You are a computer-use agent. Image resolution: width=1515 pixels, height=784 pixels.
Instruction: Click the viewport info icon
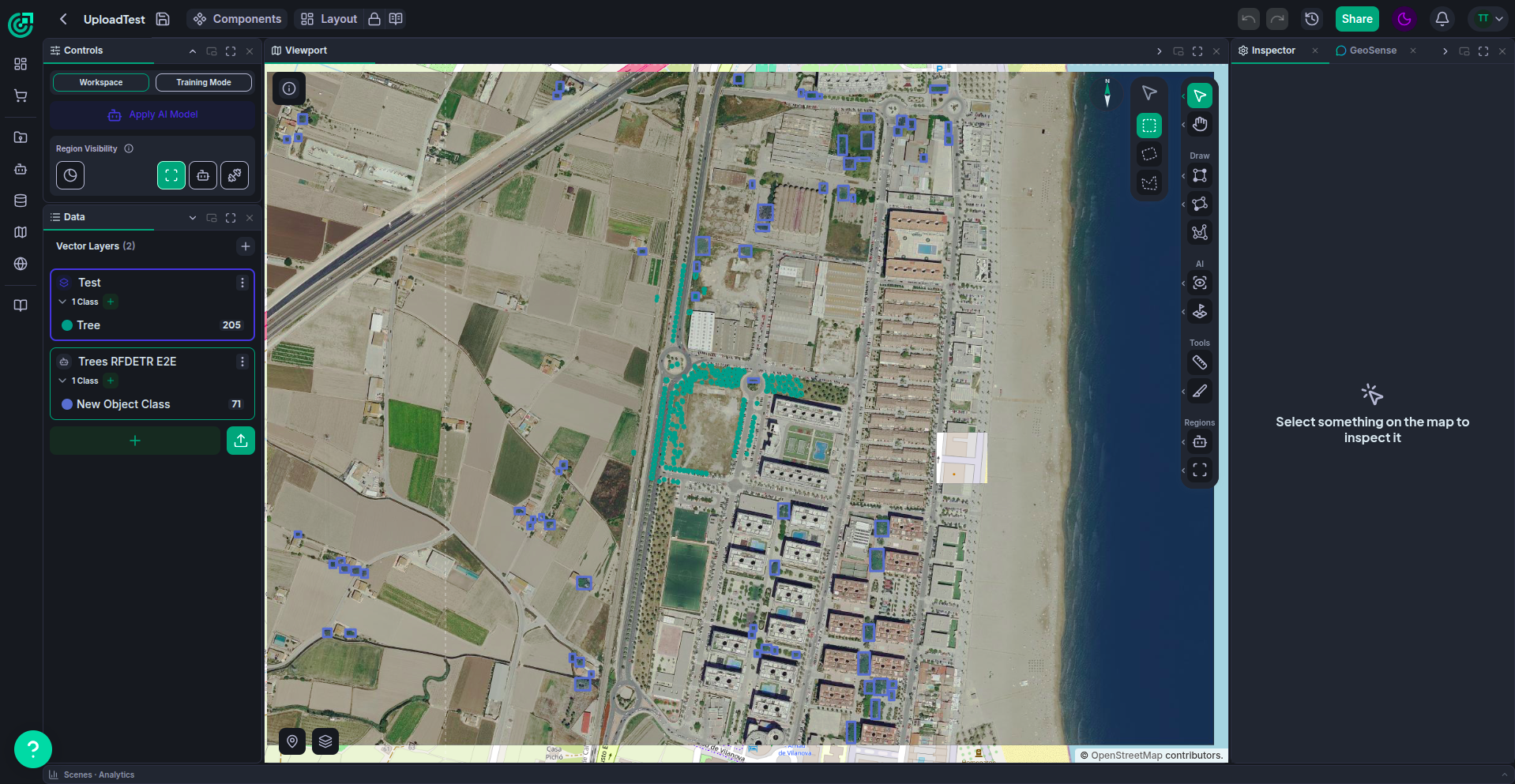[x=289, y=88]
